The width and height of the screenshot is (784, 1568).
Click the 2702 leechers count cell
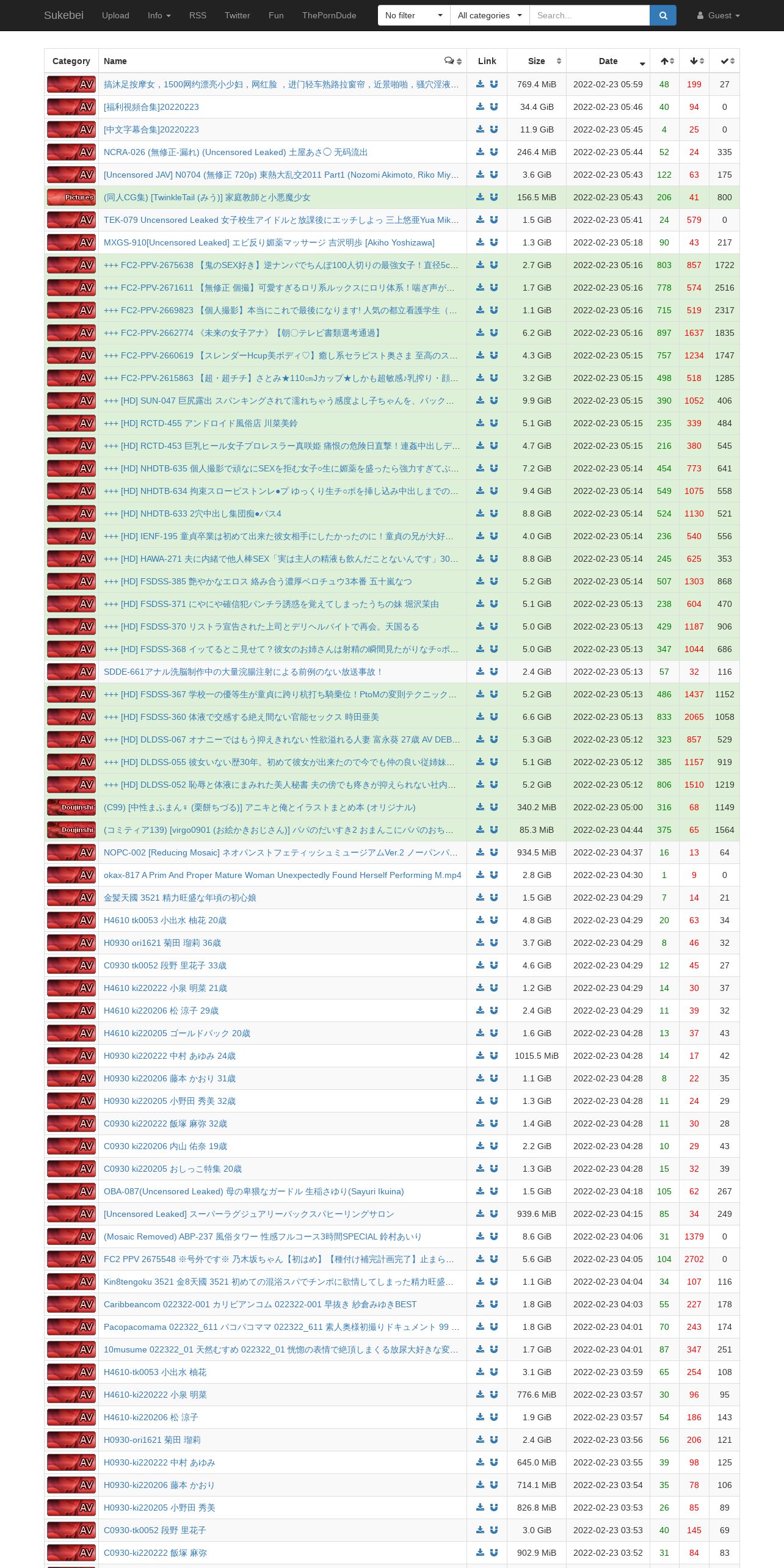[x=694, y=1259]
